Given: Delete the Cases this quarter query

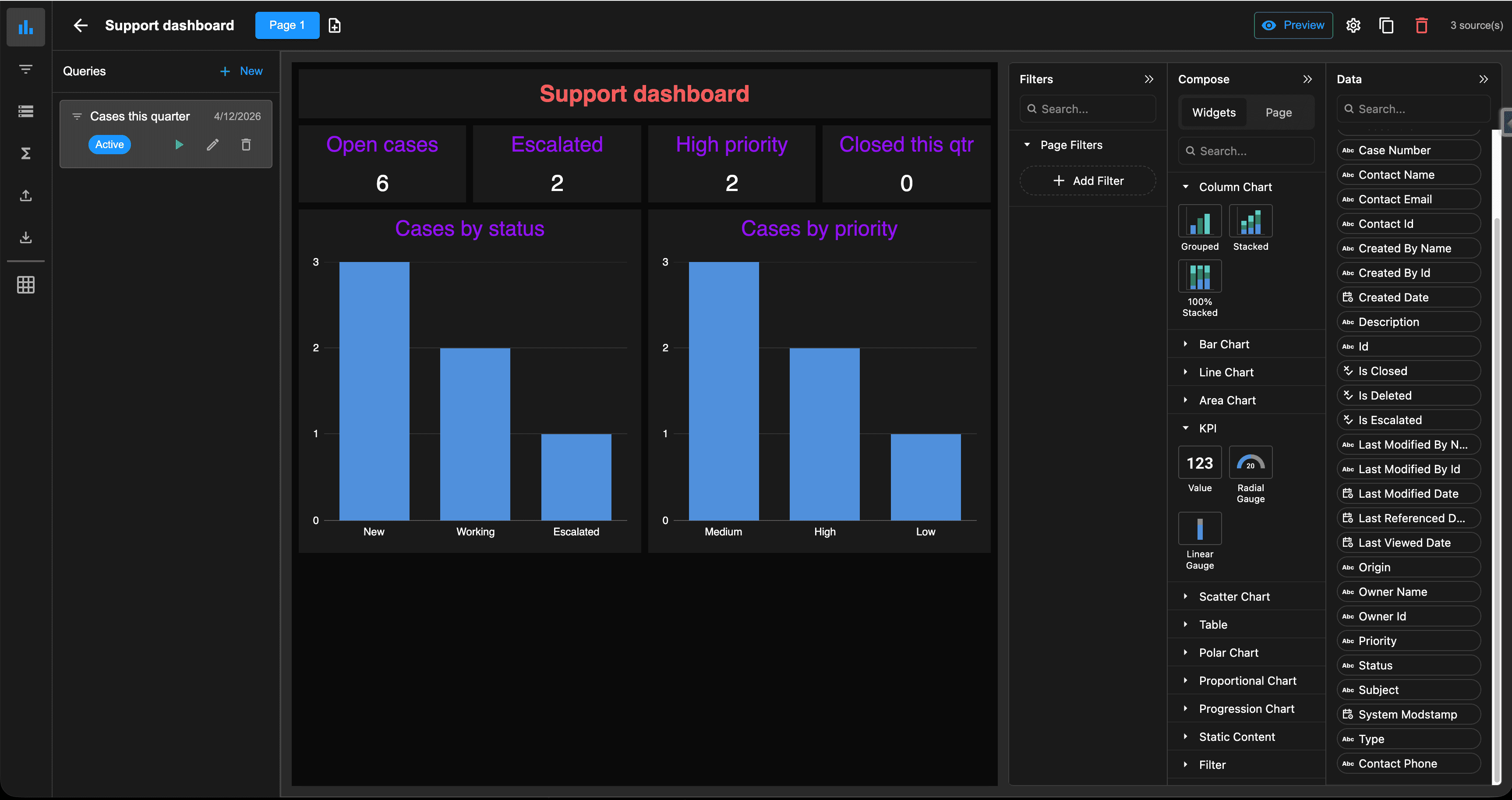Looking at the screenshot, I should (x=246, y=145).
